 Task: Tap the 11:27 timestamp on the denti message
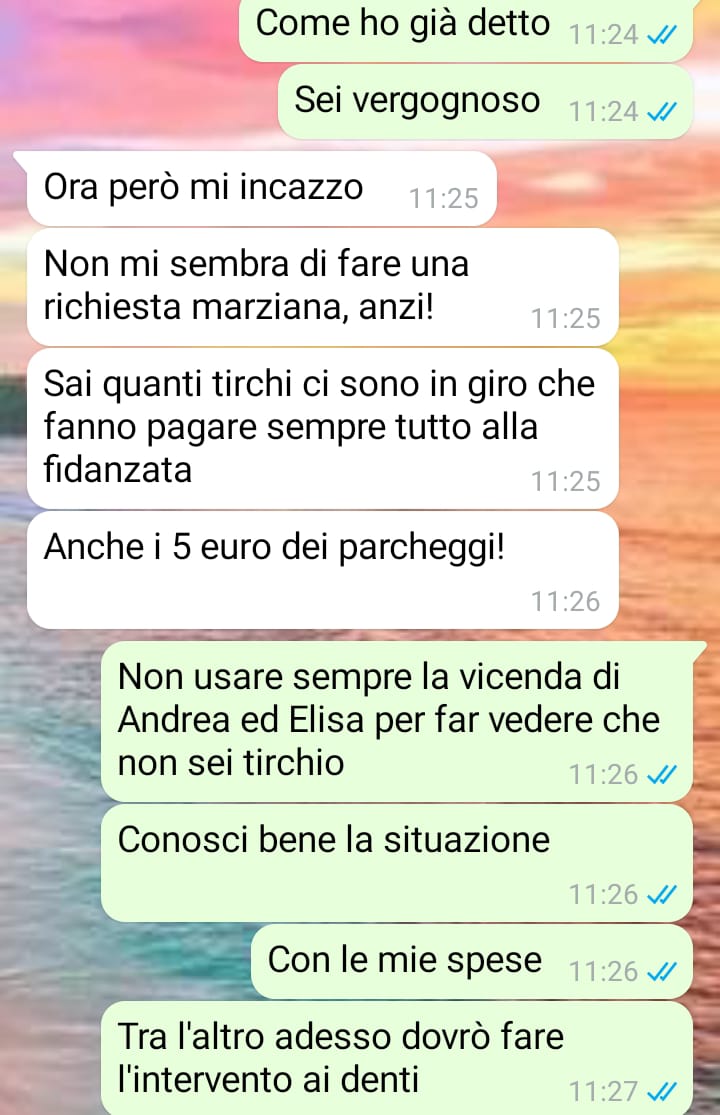[603, 1091]
